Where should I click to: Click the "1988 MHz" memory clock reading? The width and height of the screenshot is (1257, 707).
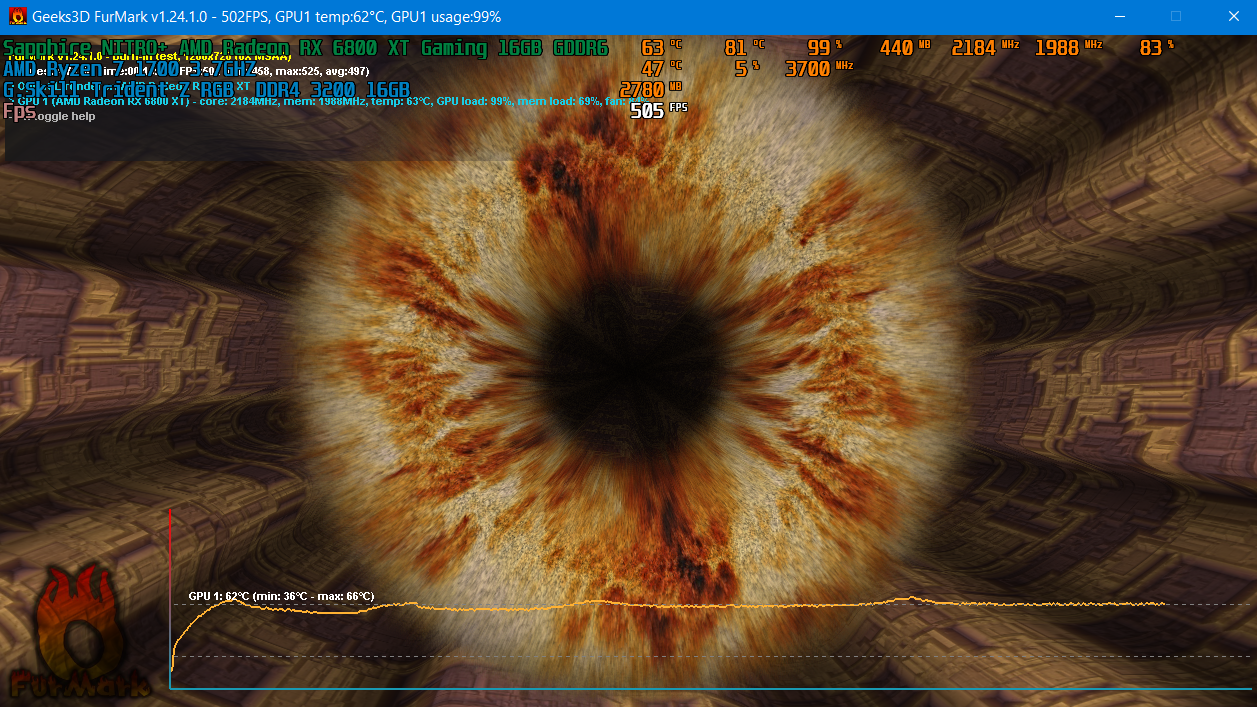[1069, 48]
